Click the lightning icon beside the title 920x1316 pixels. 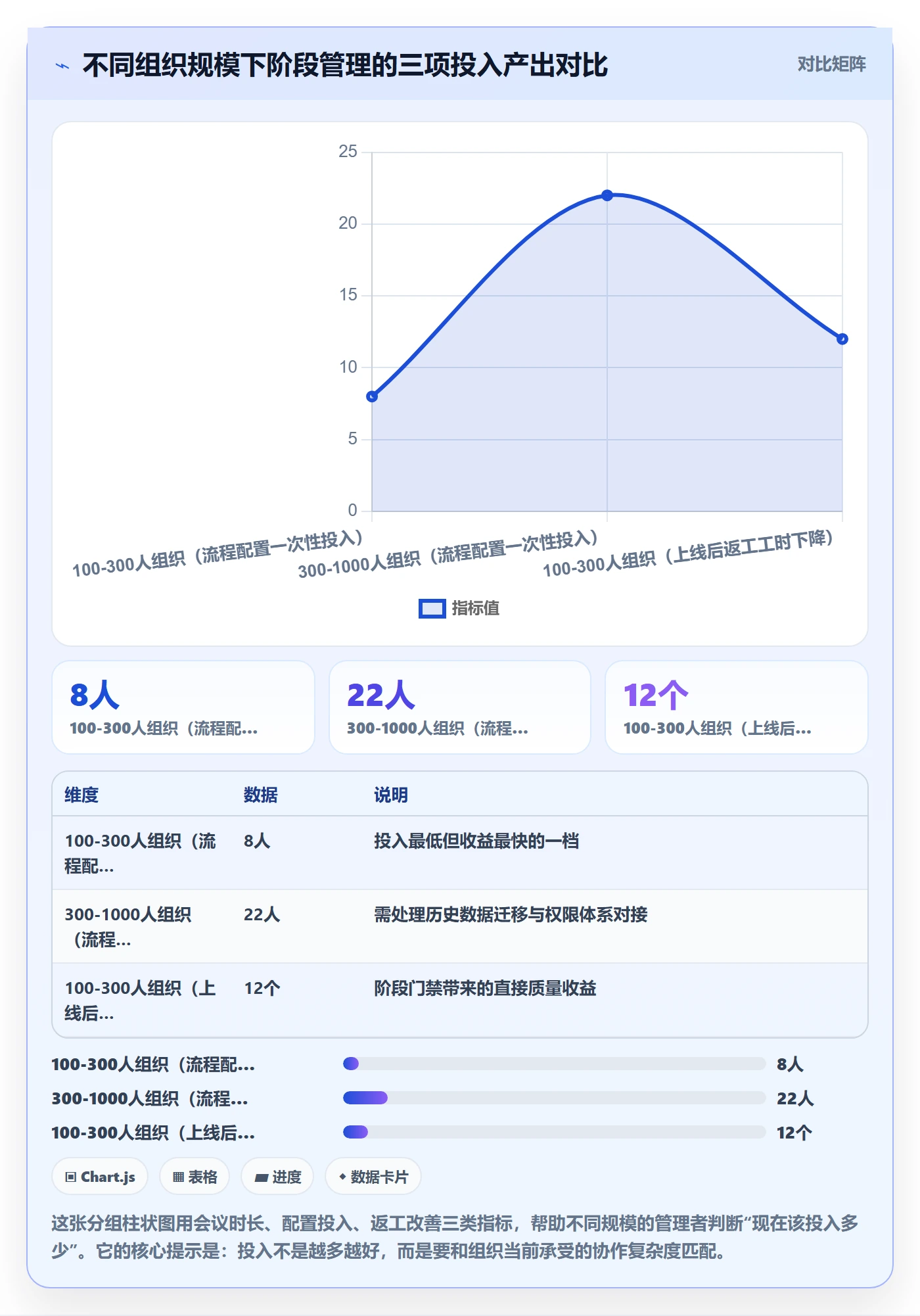(62, 66)
